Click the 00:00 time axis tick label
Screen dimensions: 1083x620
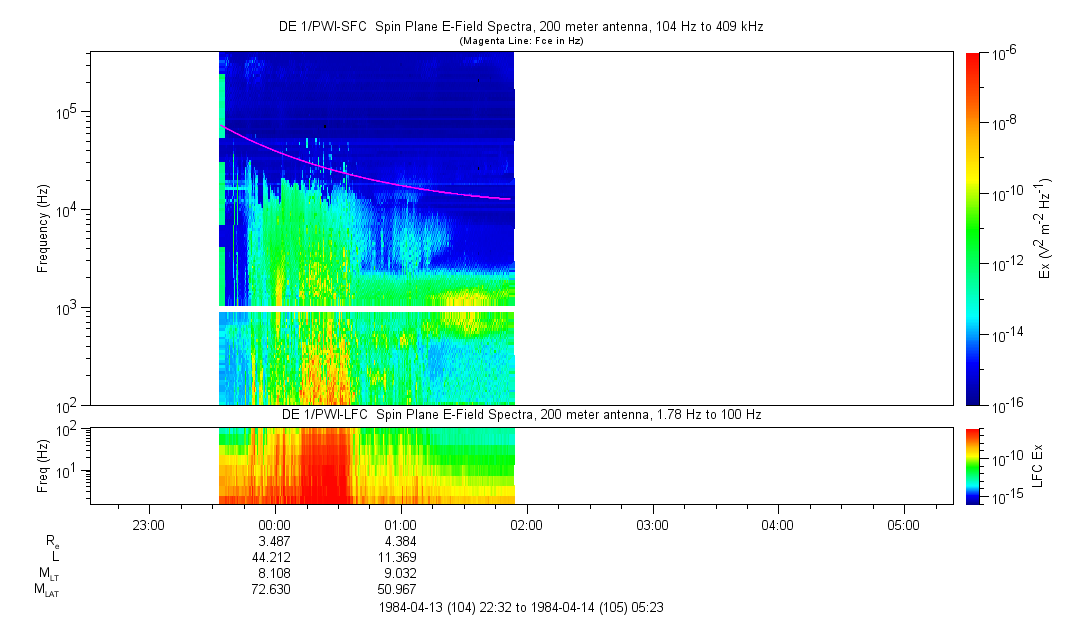pos(274,524)
